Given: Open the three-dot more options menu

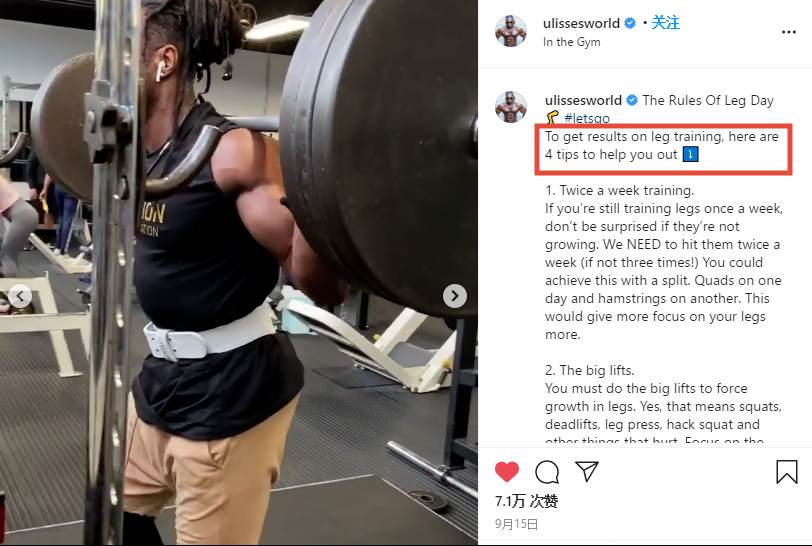Looking at the screenshot, I should point(789,32).
